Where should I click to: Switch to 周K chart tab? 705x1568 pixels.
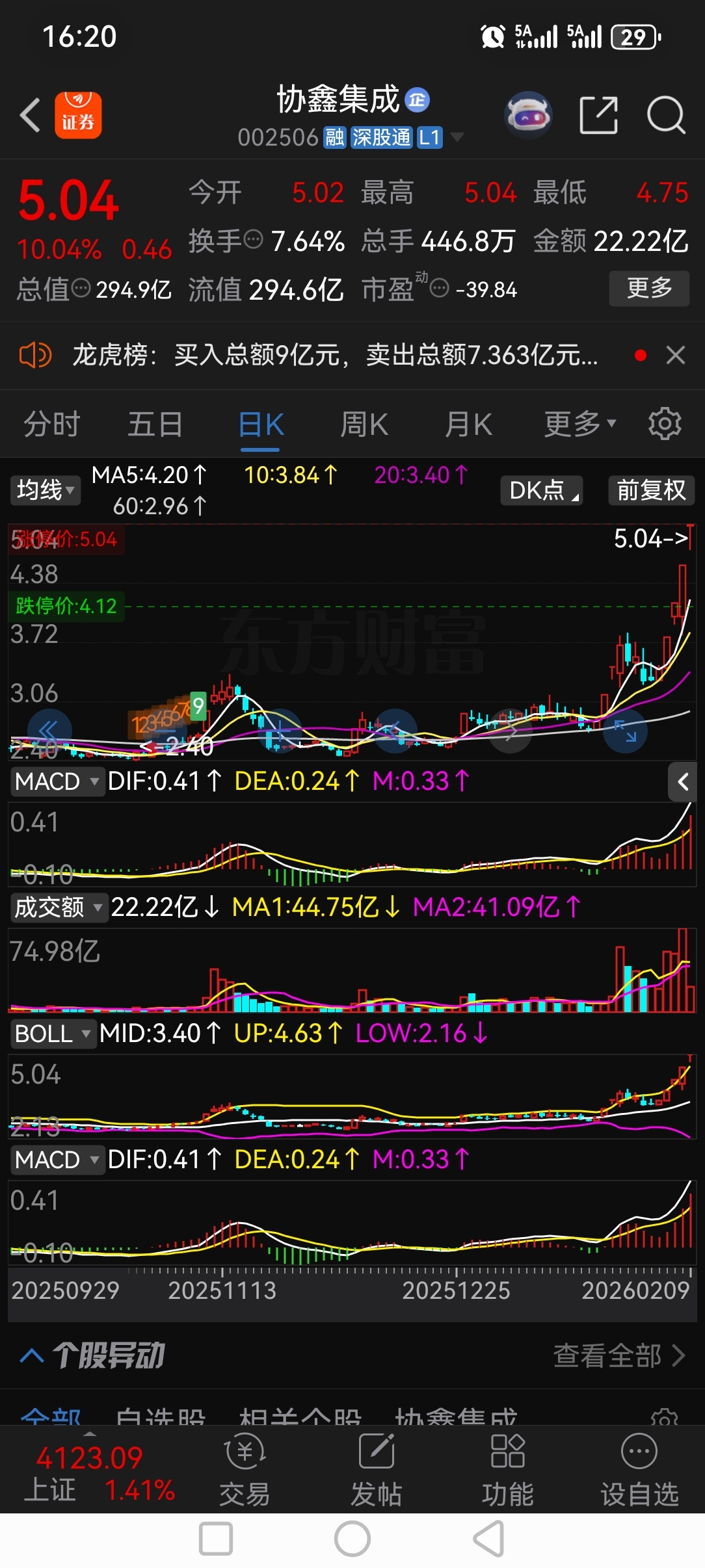[364, 425]
